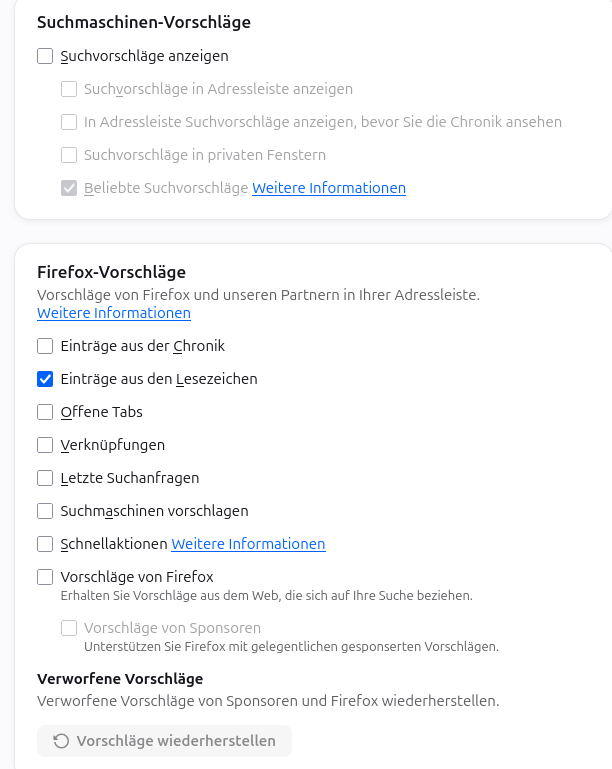Uncheck Einträge aus den Lesezeichen
Image resolution: width=612 pixels, height=769 pixels.
[45, 379]
